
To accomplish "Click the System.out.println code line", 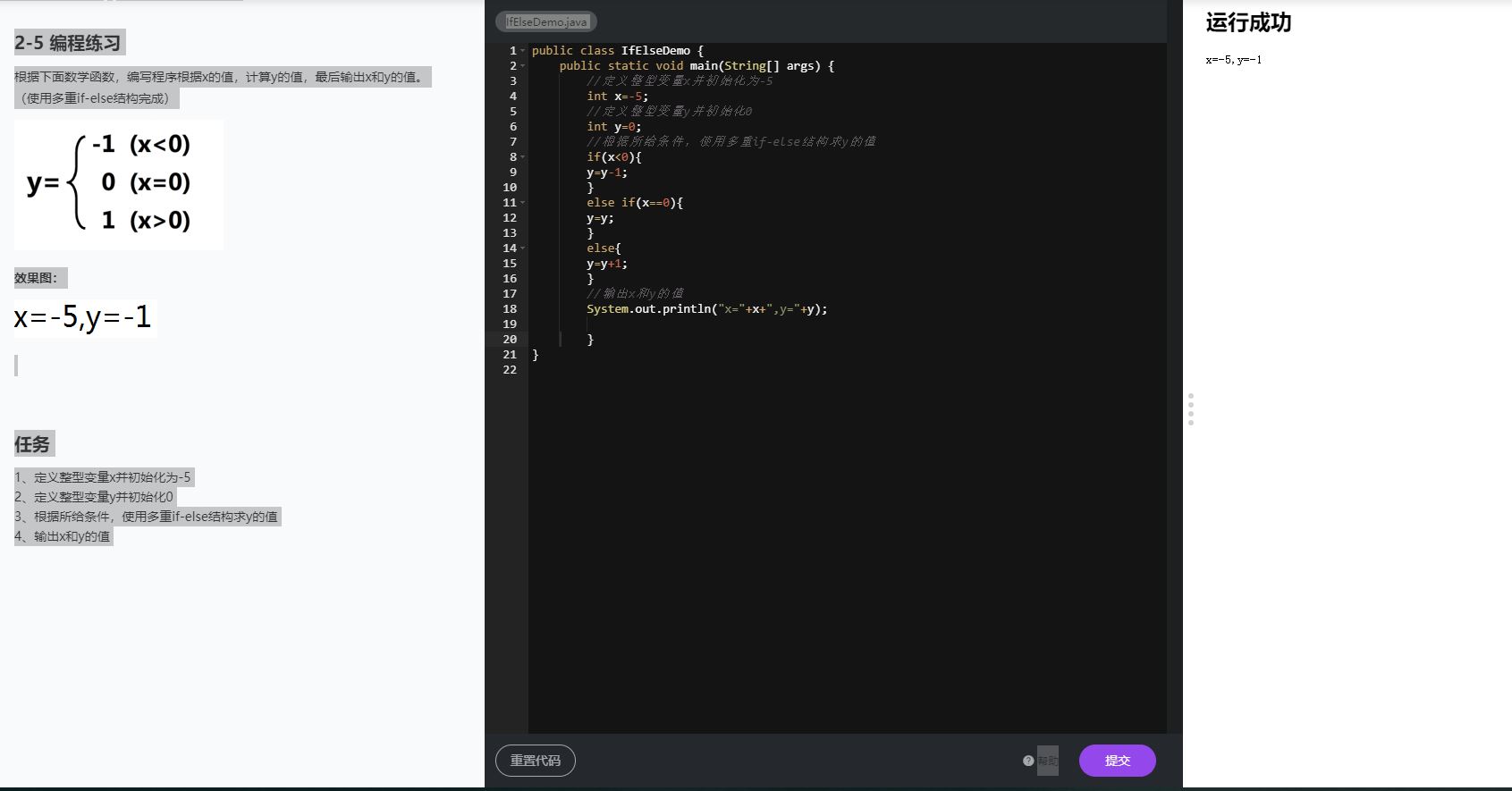I will (x=706, y=309).
